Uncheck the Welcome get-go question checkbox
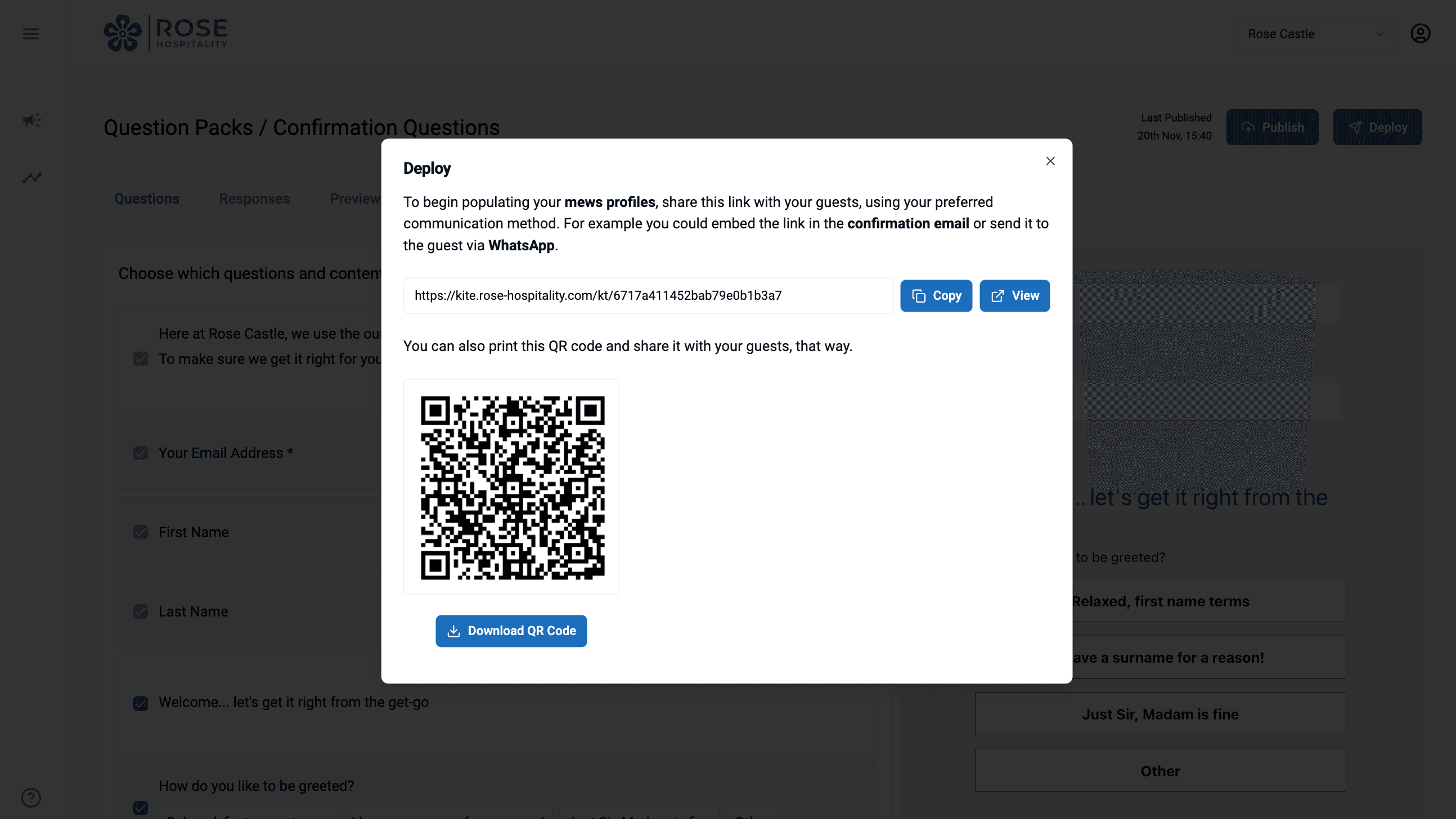The height and width of the screenshot is (819, 1456). point(141,703)
